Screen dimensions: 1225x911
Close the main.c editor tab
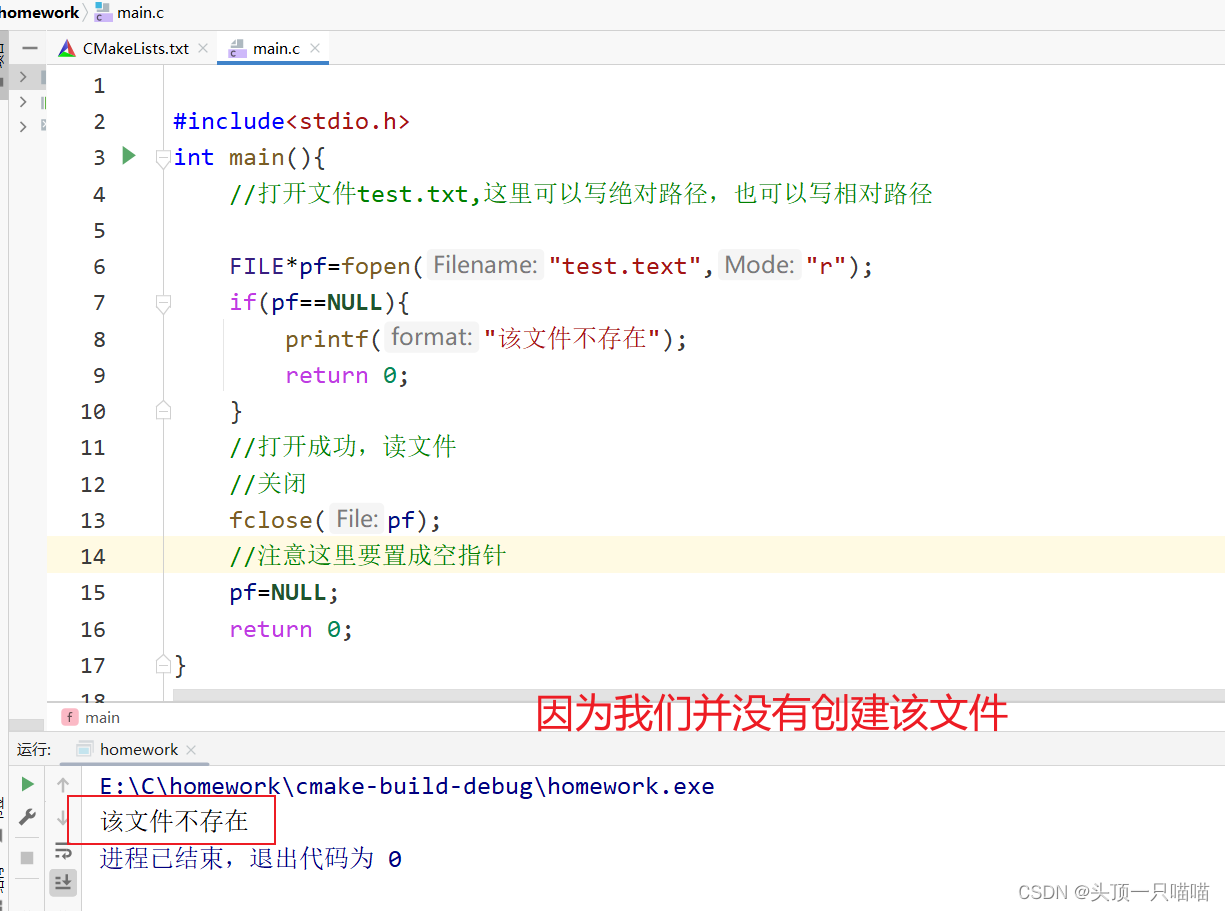(315, 48)
